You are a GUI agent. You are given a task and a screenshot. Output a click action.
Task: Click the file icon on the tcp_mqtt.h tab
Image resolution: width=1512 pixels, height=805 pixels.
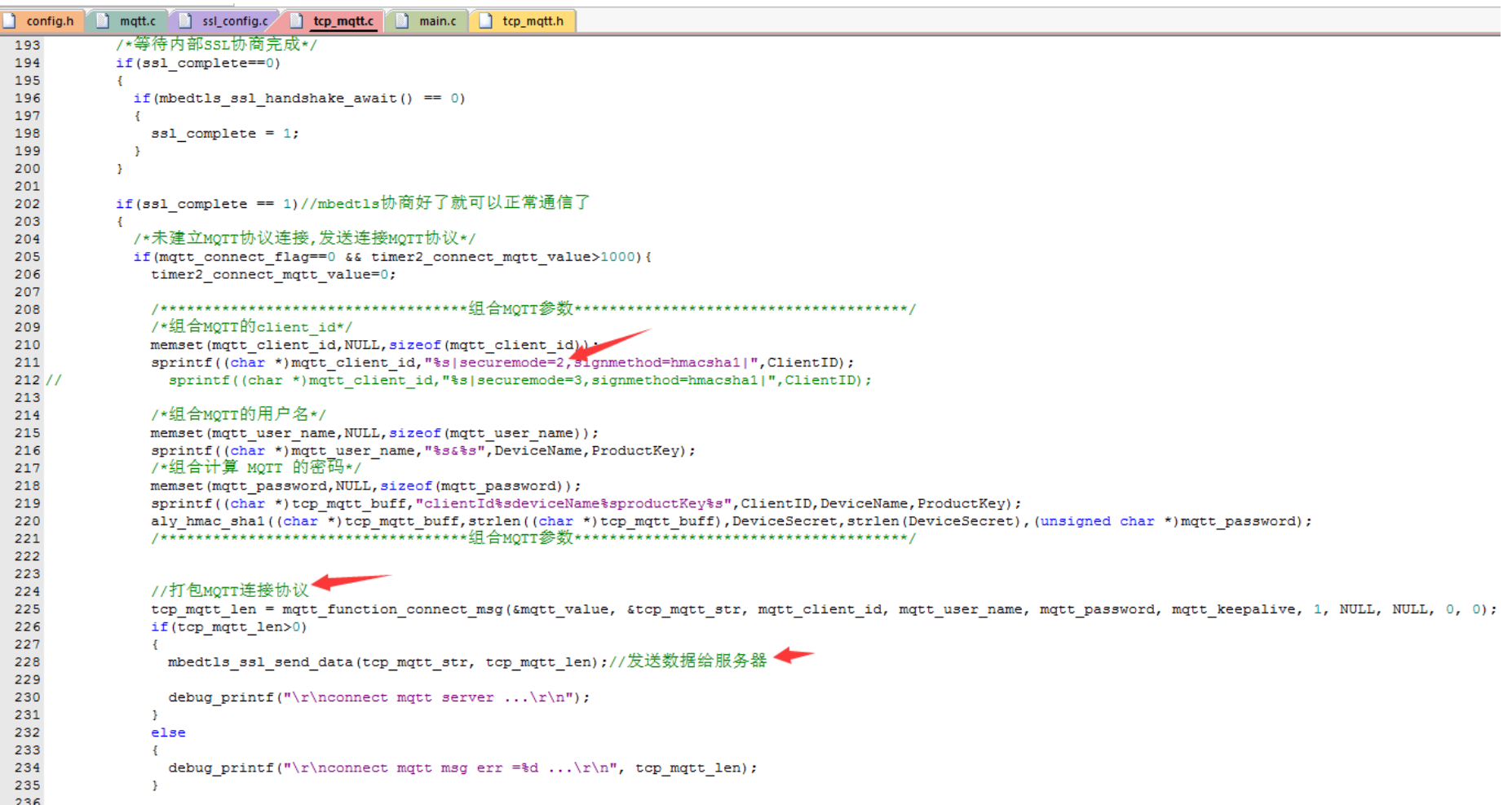[485, 21]
